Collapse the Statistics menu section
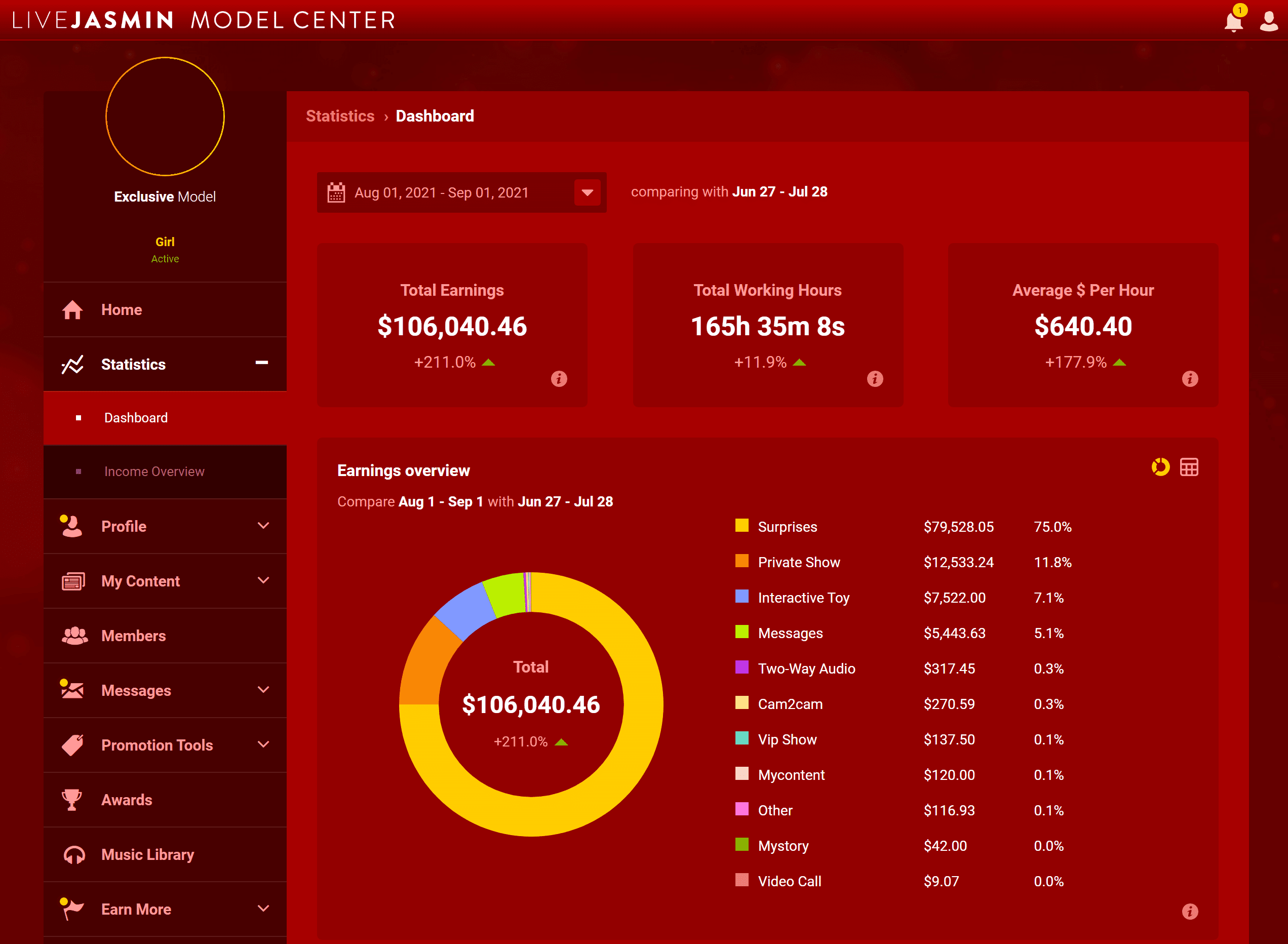Image resolution: width=1288 pixels, height=944 pixels. click(x=262, y=363)
